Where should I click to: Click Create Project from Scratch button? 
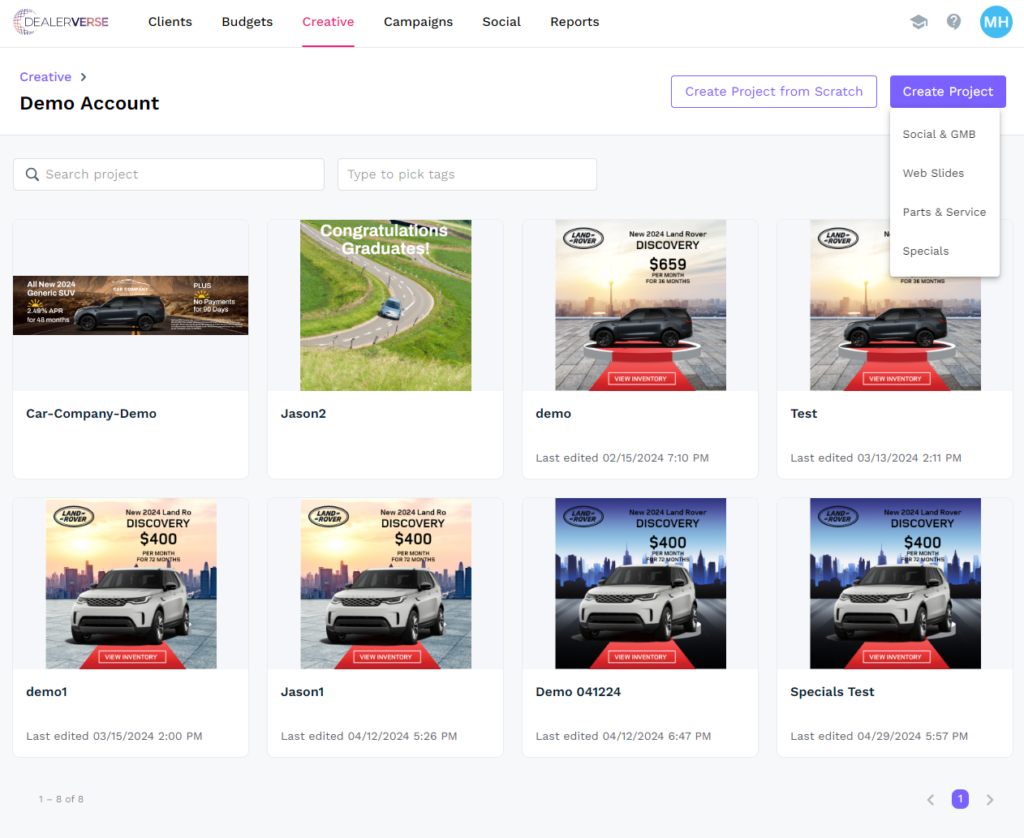(773, 91)
